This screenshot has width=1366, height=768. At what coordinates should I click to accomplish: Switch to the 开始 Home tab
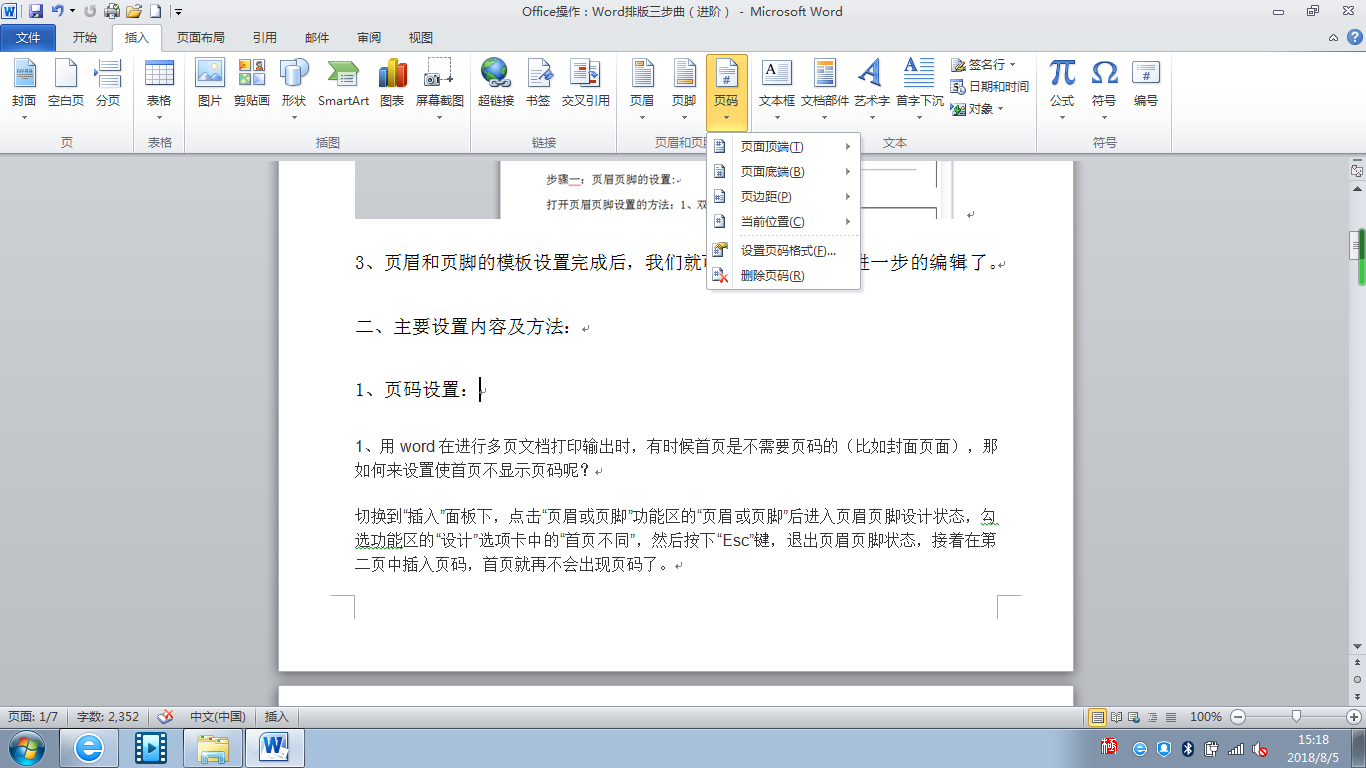pos(85,38)
